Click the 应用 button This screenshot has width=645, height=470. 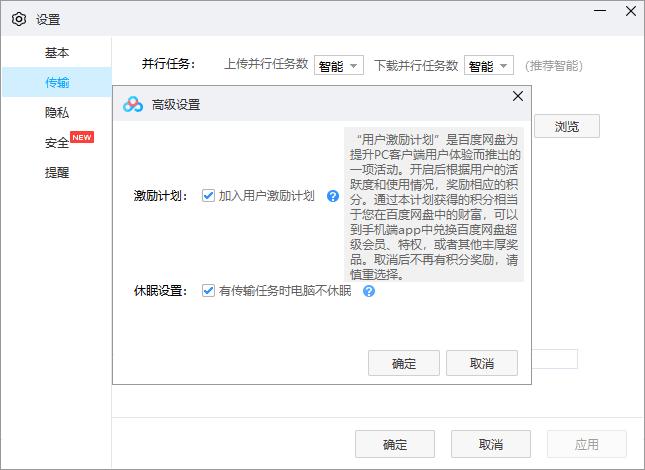tap(587, 444)
